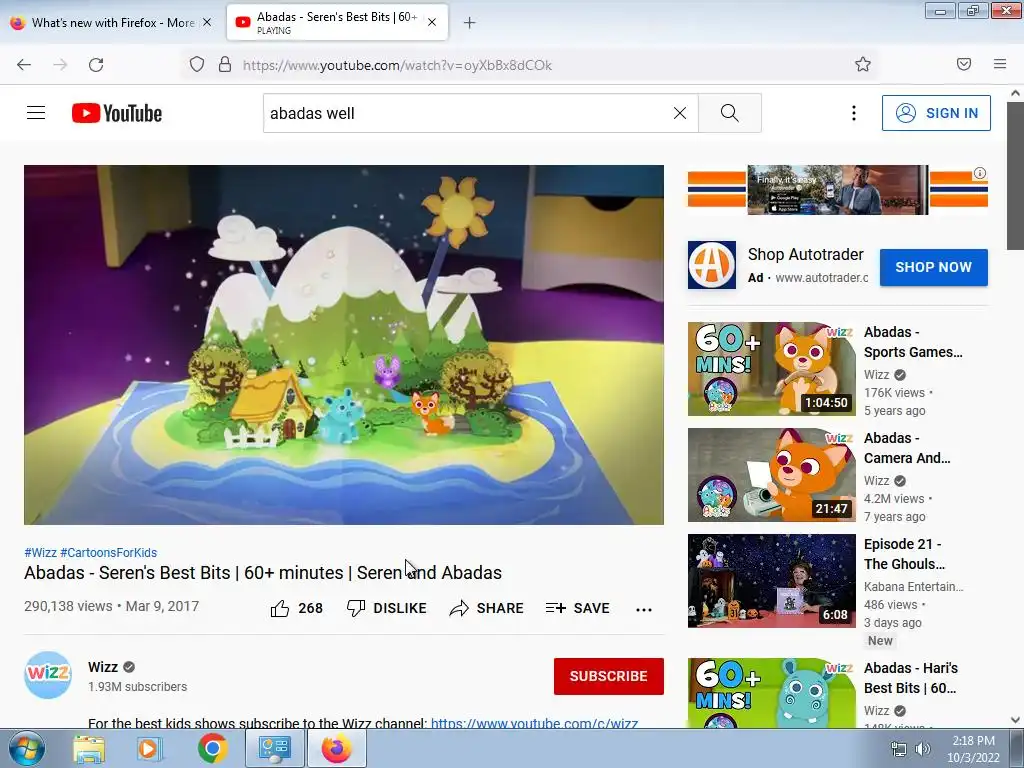Click the video player to pause
Image resolution: width=1024 pixels, height=768 pixels.
[344, 345]
